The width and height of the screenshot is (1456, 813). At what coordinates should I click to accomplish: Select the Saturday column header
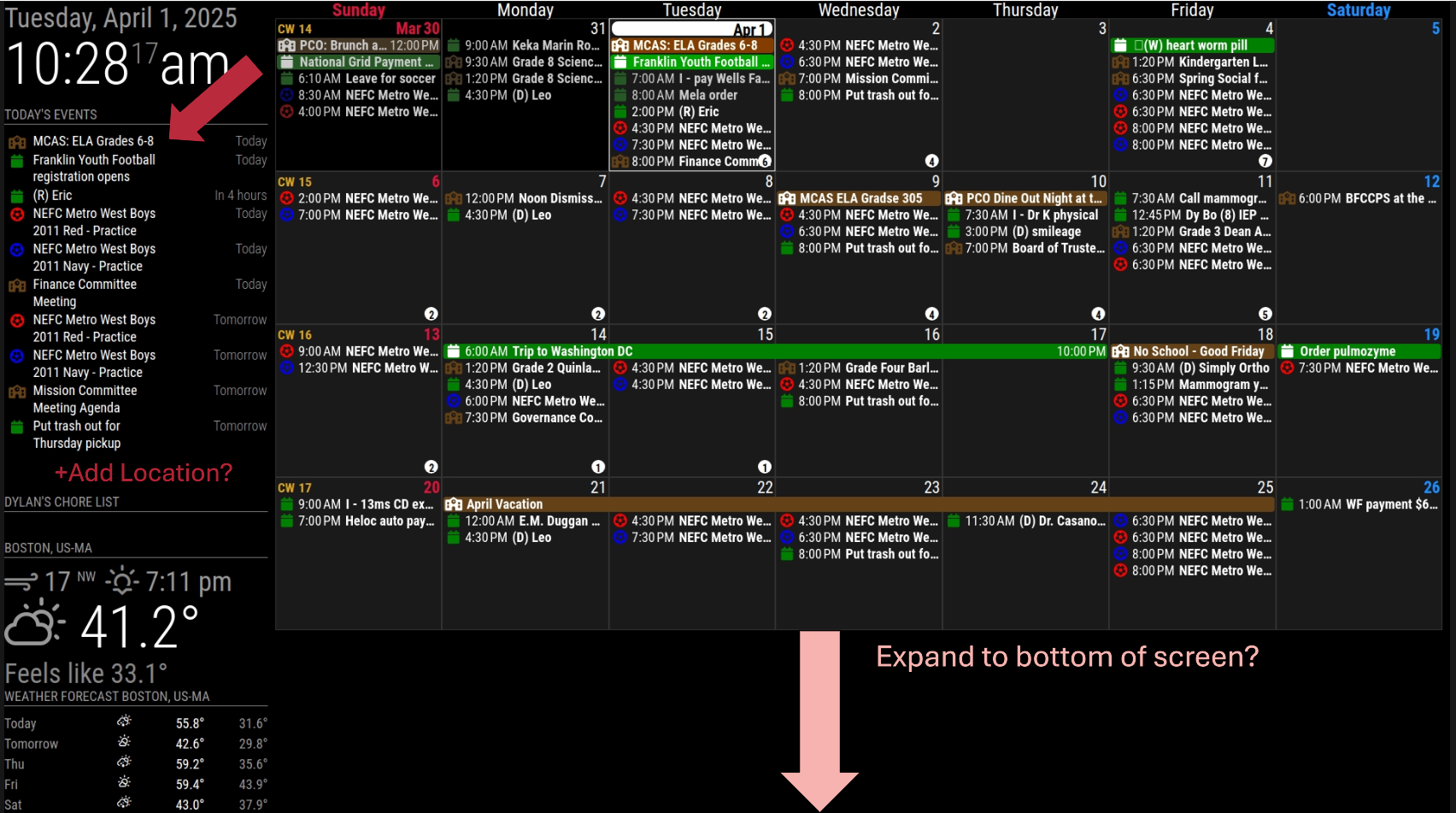tap(1358, 10)
